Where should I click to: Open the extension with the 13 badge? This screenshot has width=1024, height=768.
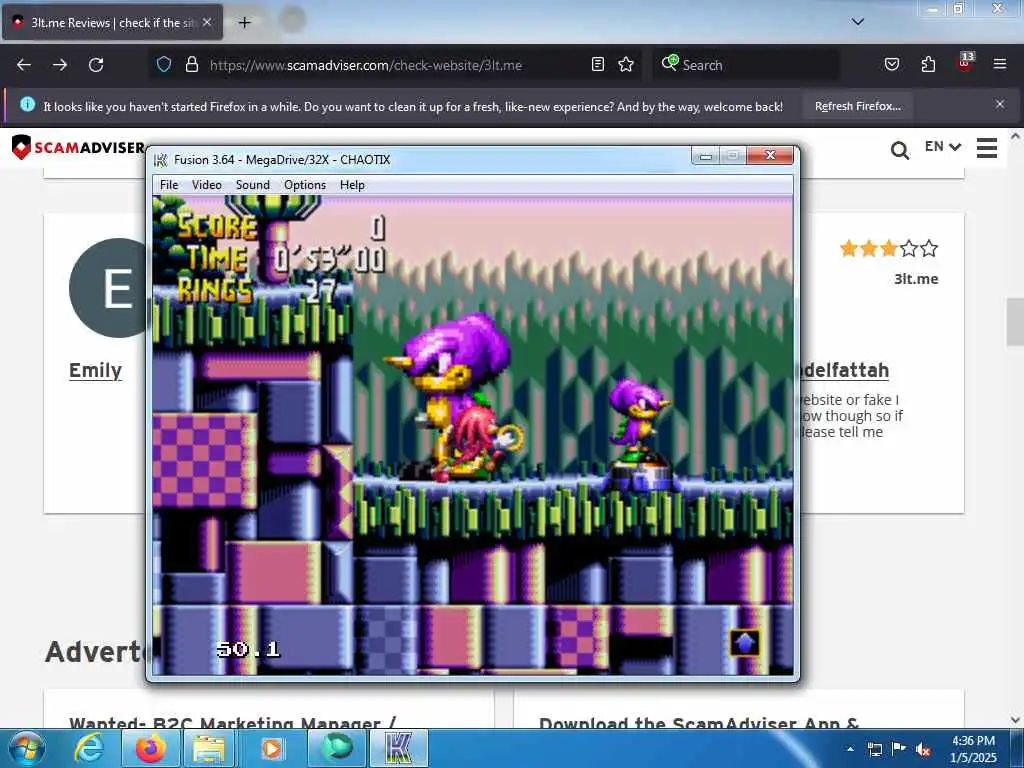[965, 63]
